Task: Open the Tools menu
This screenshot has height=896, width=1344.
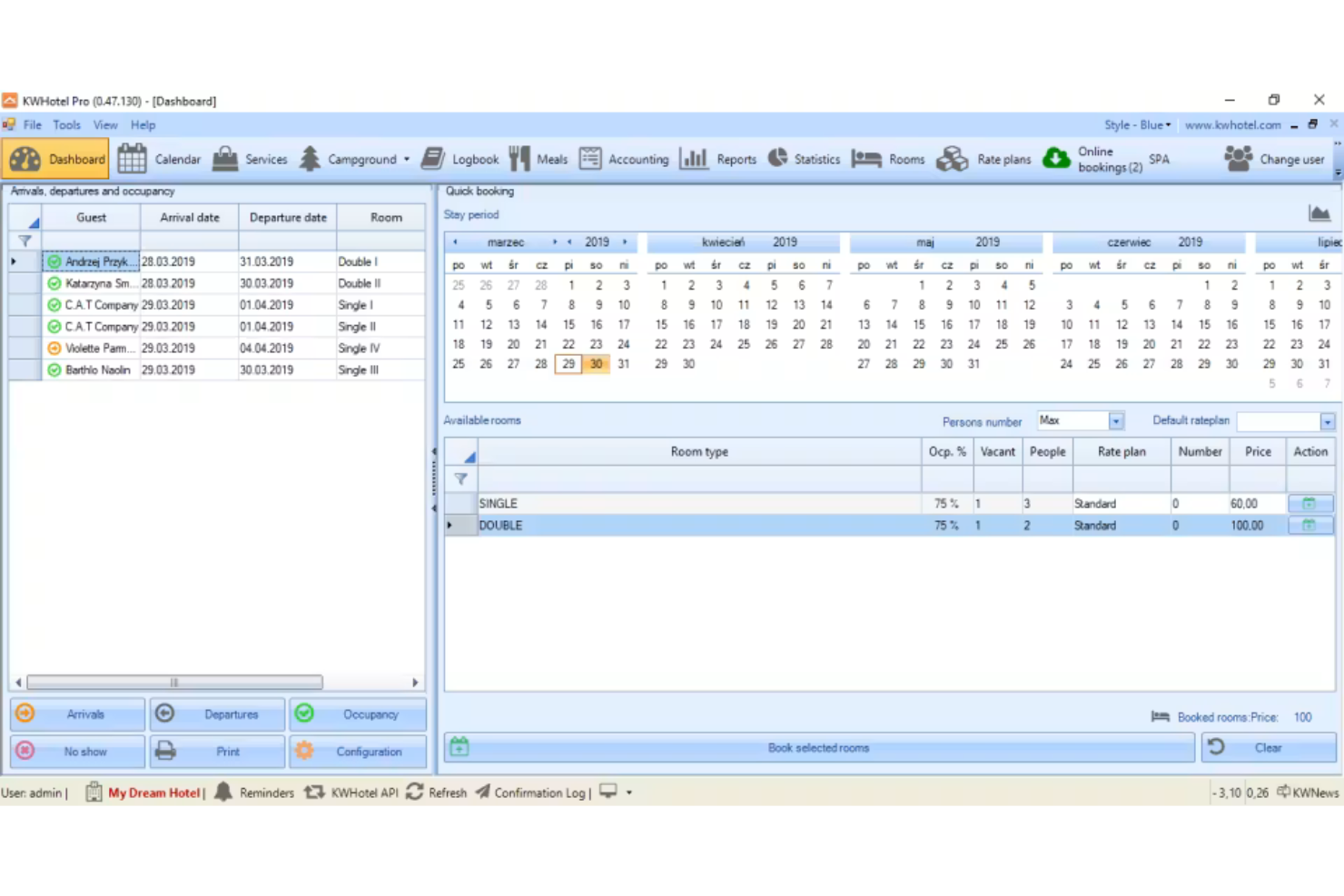Action: (x=66, y=125)
